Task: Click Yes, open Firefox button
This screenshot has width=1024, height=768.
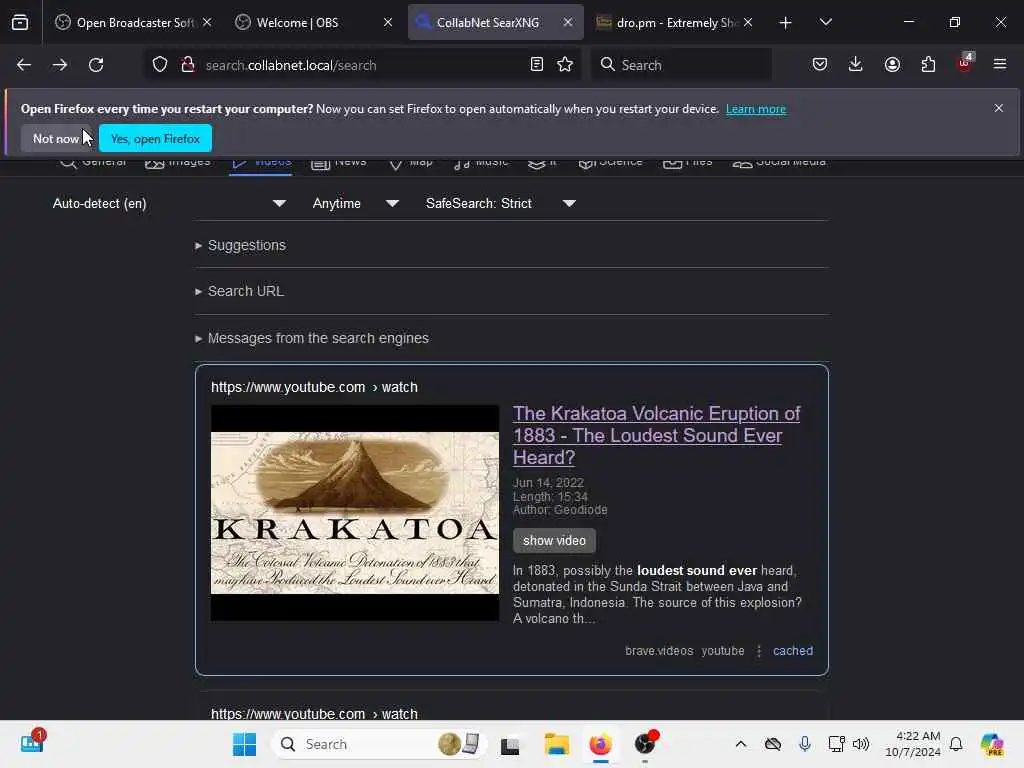Action: (155, 138)
